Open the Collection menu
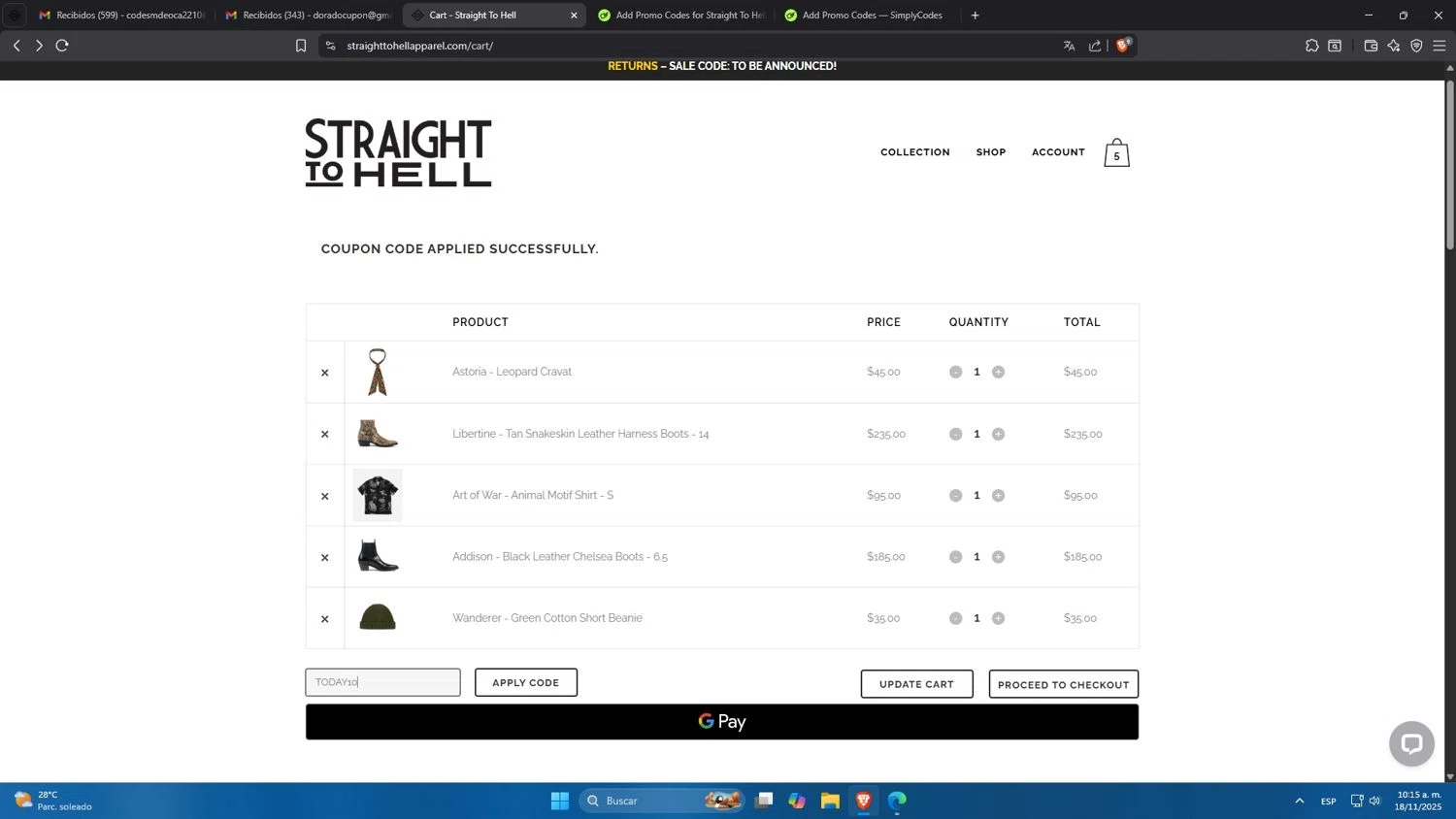 [915, 152]
